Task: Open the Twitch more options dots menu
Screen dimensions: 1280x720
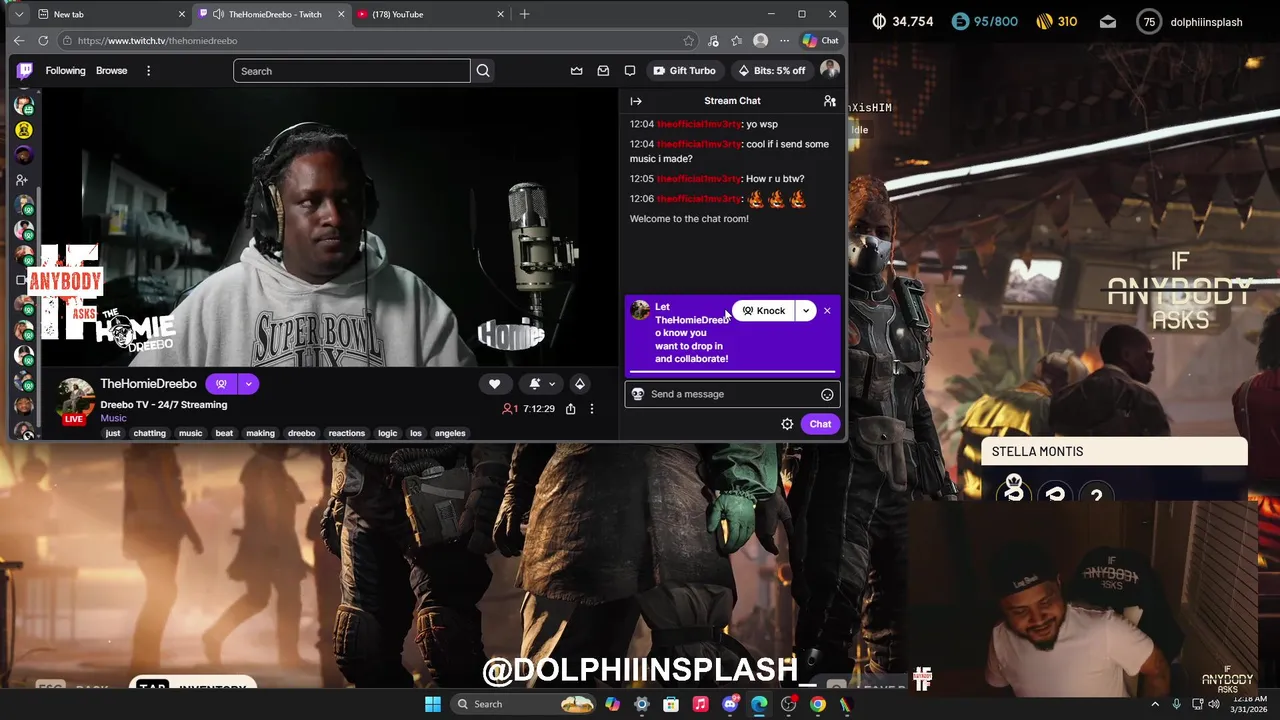Action: [x=148, y=71]
